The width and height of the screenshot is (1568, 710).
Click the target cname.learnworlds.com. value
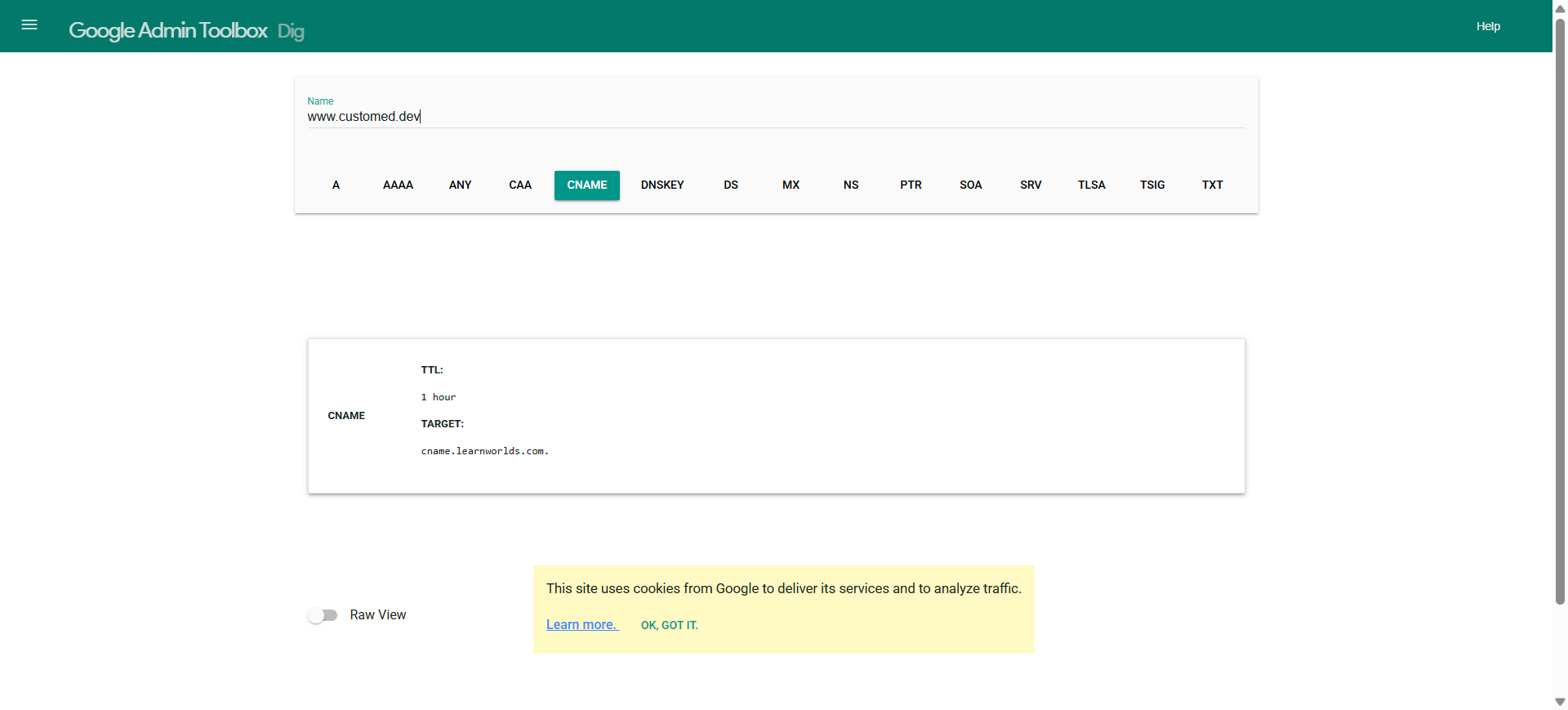pos(485,451)
